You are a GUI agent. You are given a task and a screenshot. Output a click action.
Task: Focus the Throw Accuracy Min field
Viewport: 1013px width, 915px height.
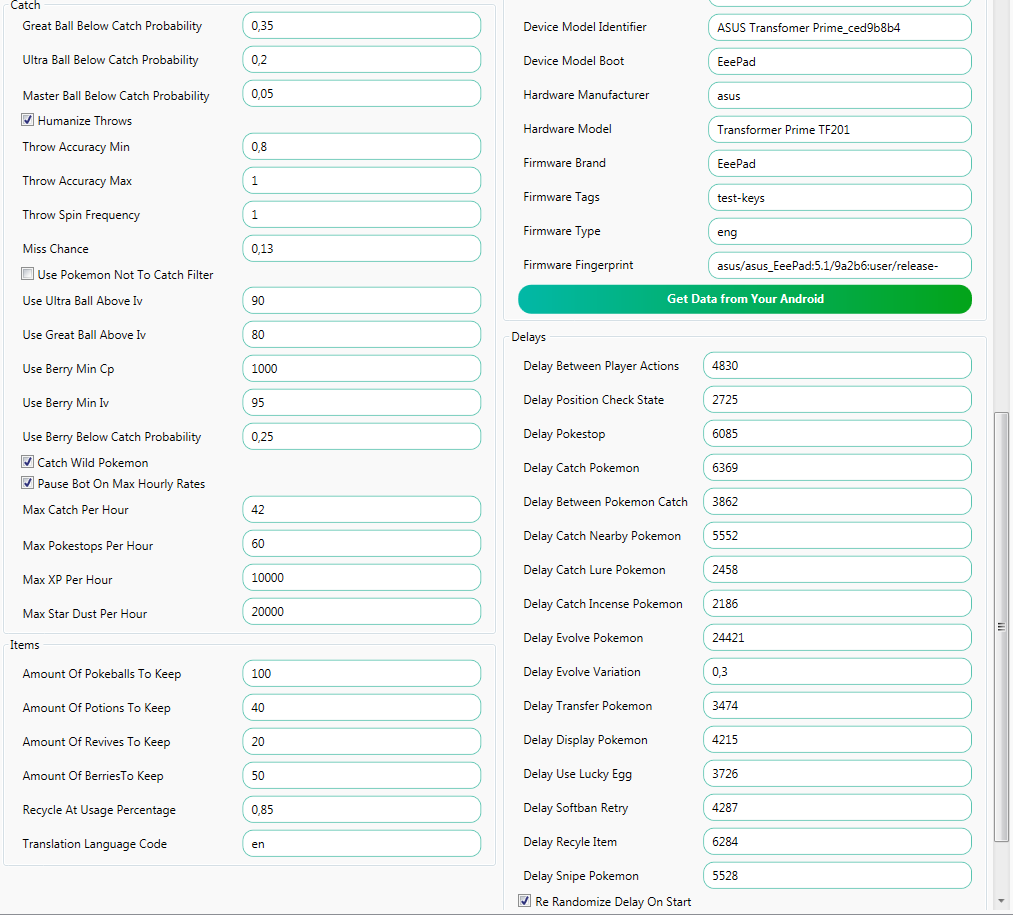(x=362, y=147)
